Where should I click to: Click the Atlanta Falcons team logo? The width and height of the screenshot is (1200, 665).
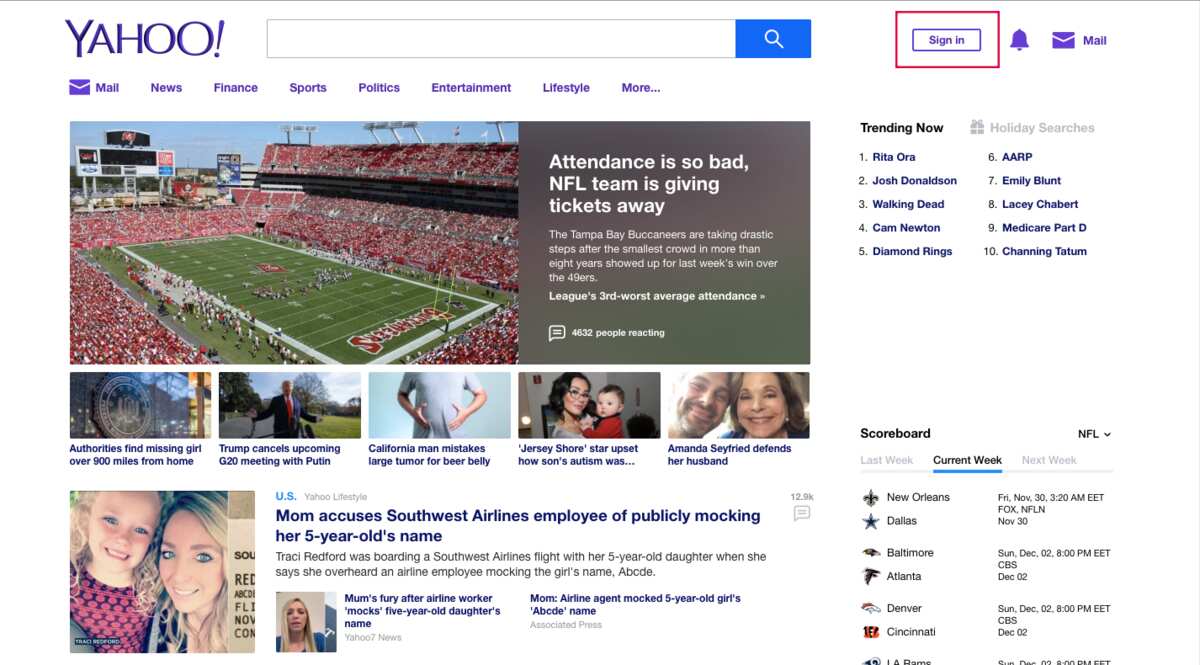[871, 576]
